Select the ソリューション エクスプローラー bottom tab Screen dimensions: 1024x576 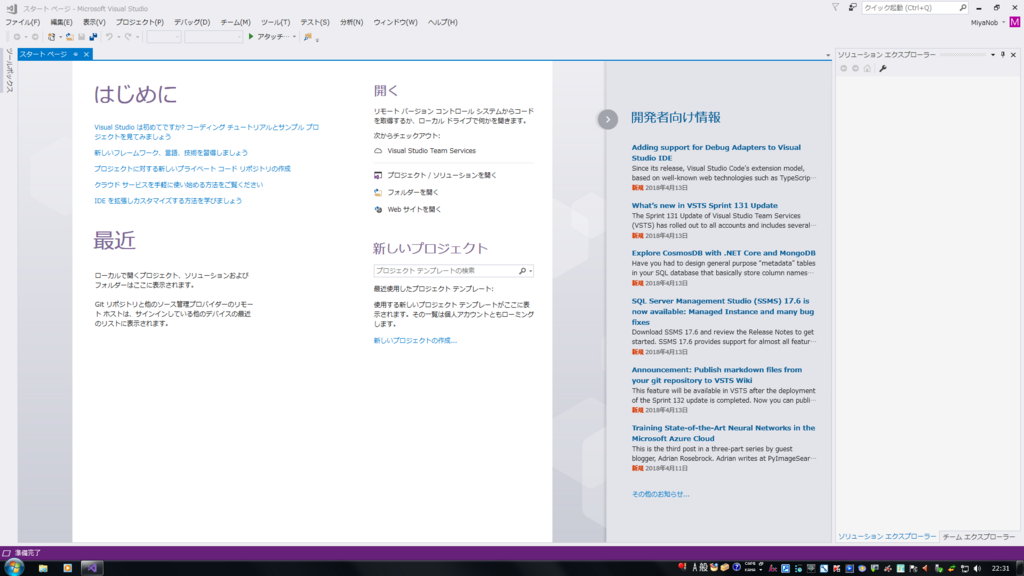coord(887,537)
